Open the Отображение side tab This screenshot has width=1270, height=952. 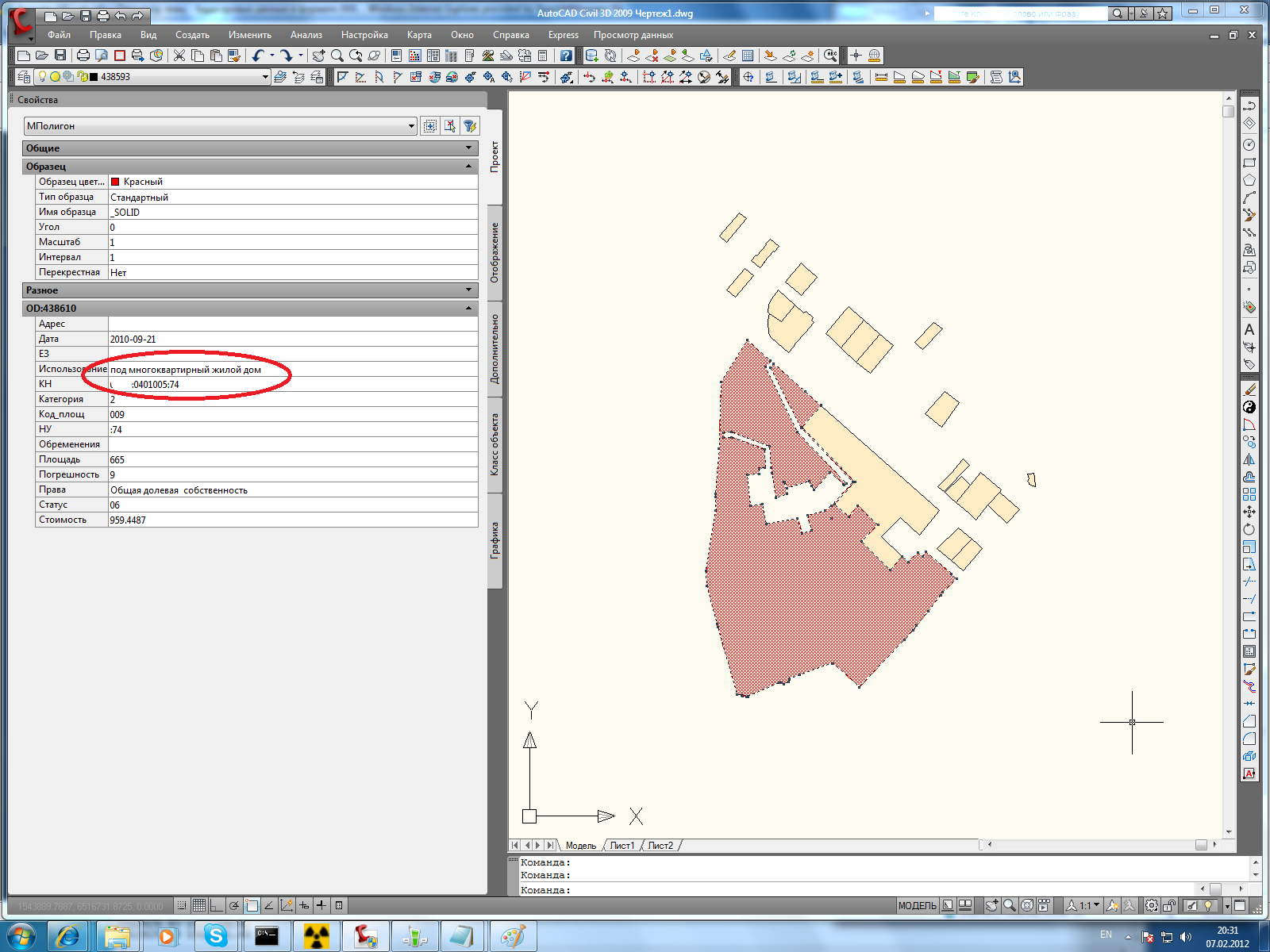(495, 252)
